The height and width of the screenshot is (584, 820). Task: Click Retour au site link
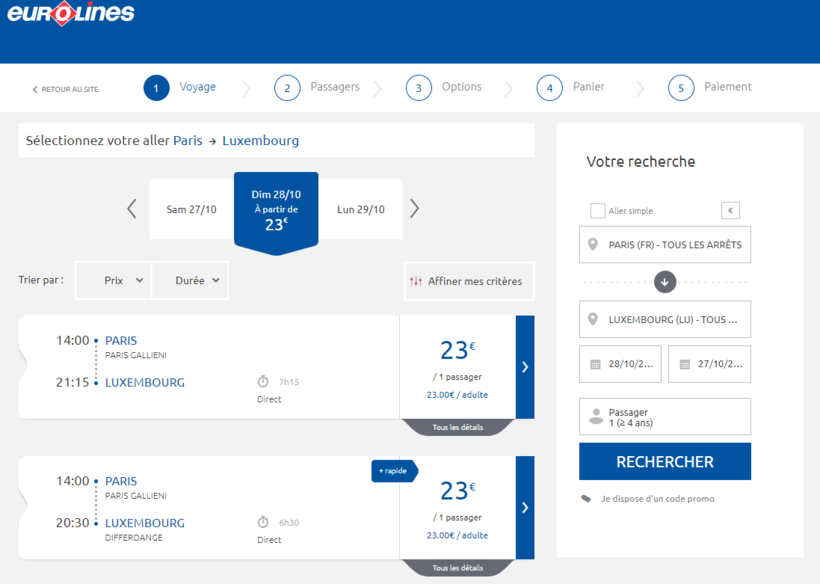point(66,89)
